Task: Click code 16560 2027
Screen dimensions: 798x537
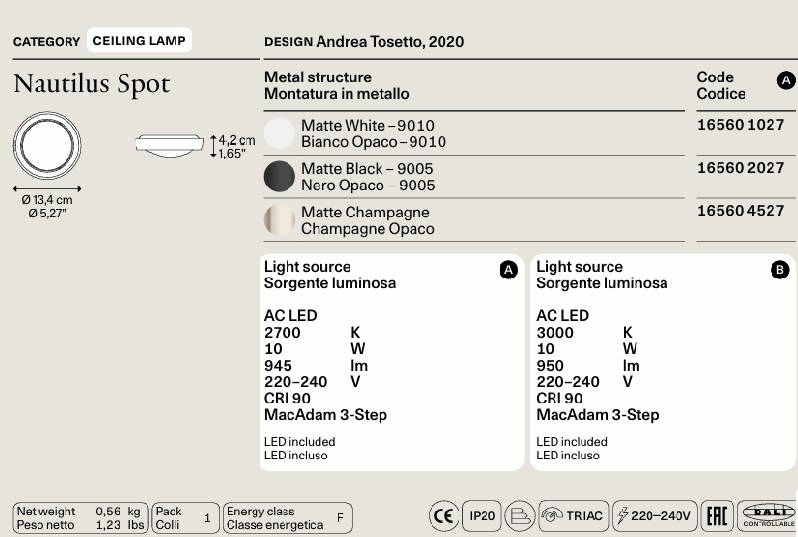Action: (x=740, y=167)
